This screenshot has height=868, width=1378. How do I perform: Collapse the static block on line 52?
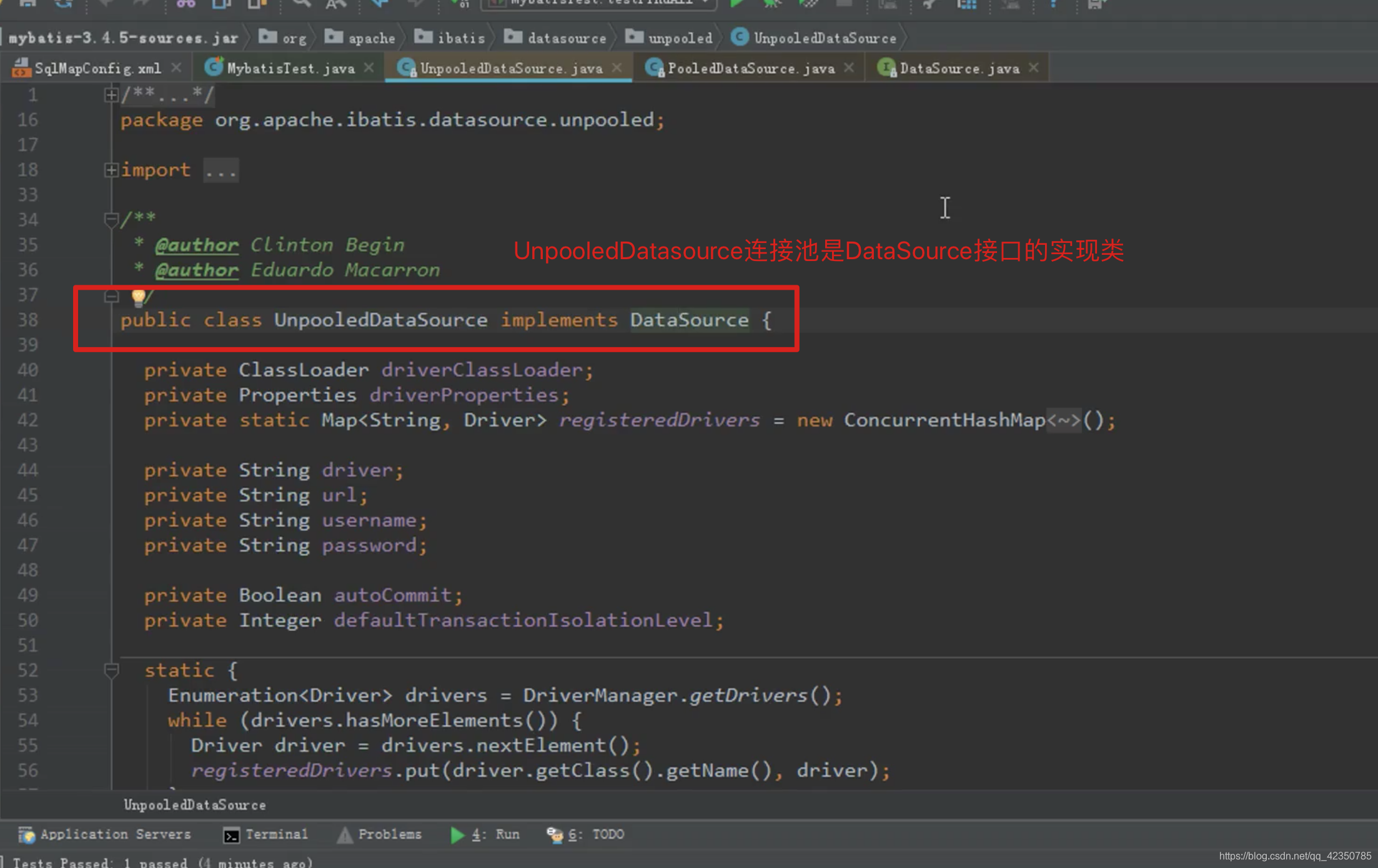(111, 671)
